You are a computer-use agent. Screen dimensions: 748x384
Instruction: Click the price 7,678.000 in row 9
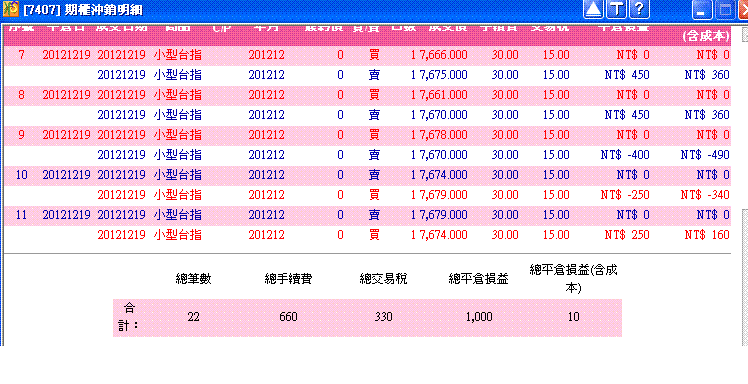click(x=443, y=135)
